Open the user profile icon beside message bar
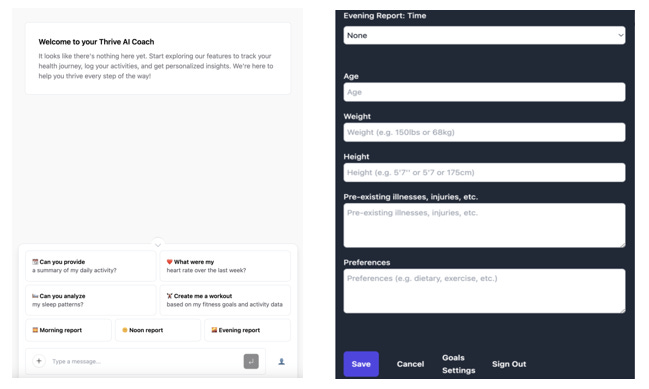 281,362
